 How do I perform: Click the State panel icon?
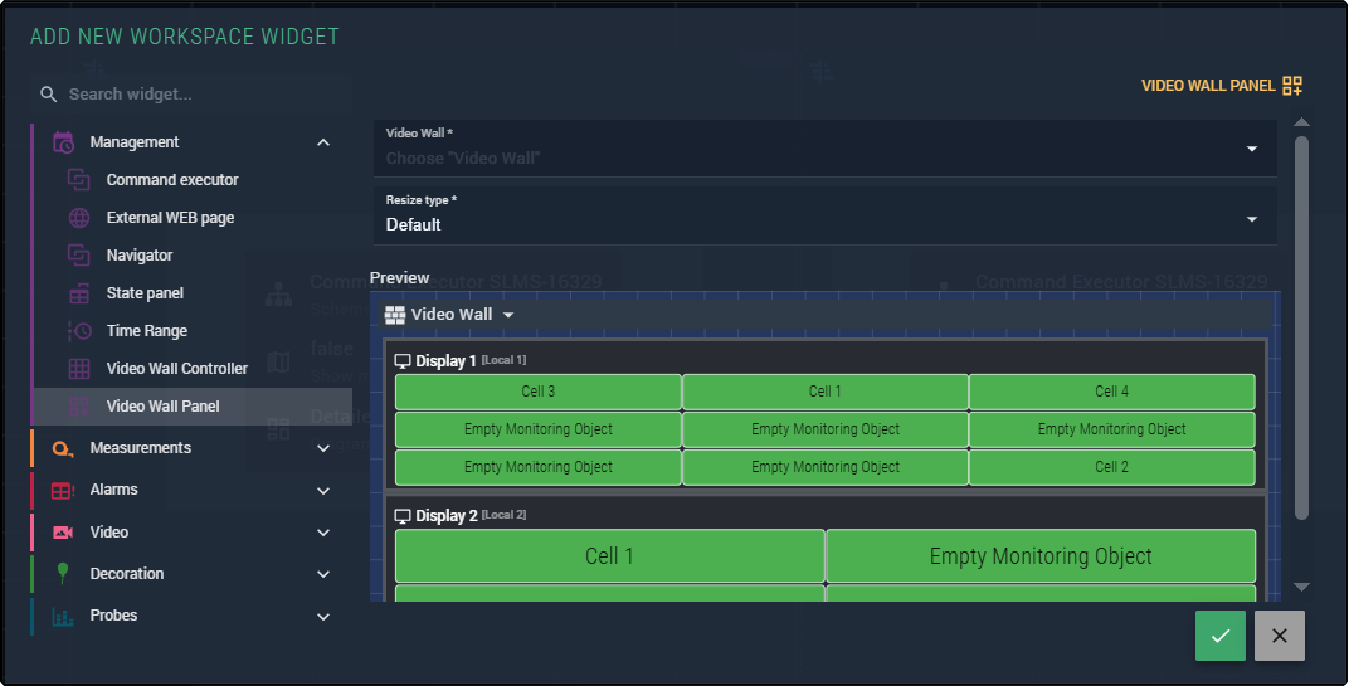point(79,294)
